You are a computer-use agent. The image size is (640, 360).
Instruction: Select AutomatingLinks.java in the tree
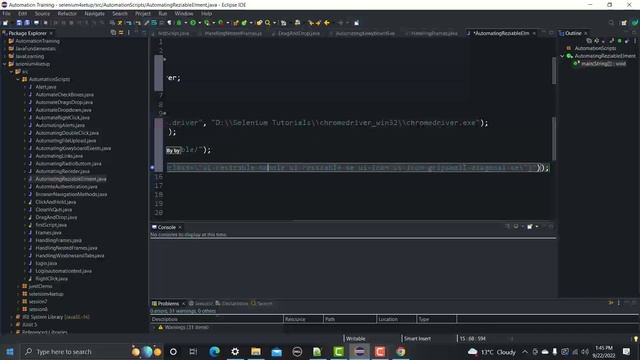59,156
